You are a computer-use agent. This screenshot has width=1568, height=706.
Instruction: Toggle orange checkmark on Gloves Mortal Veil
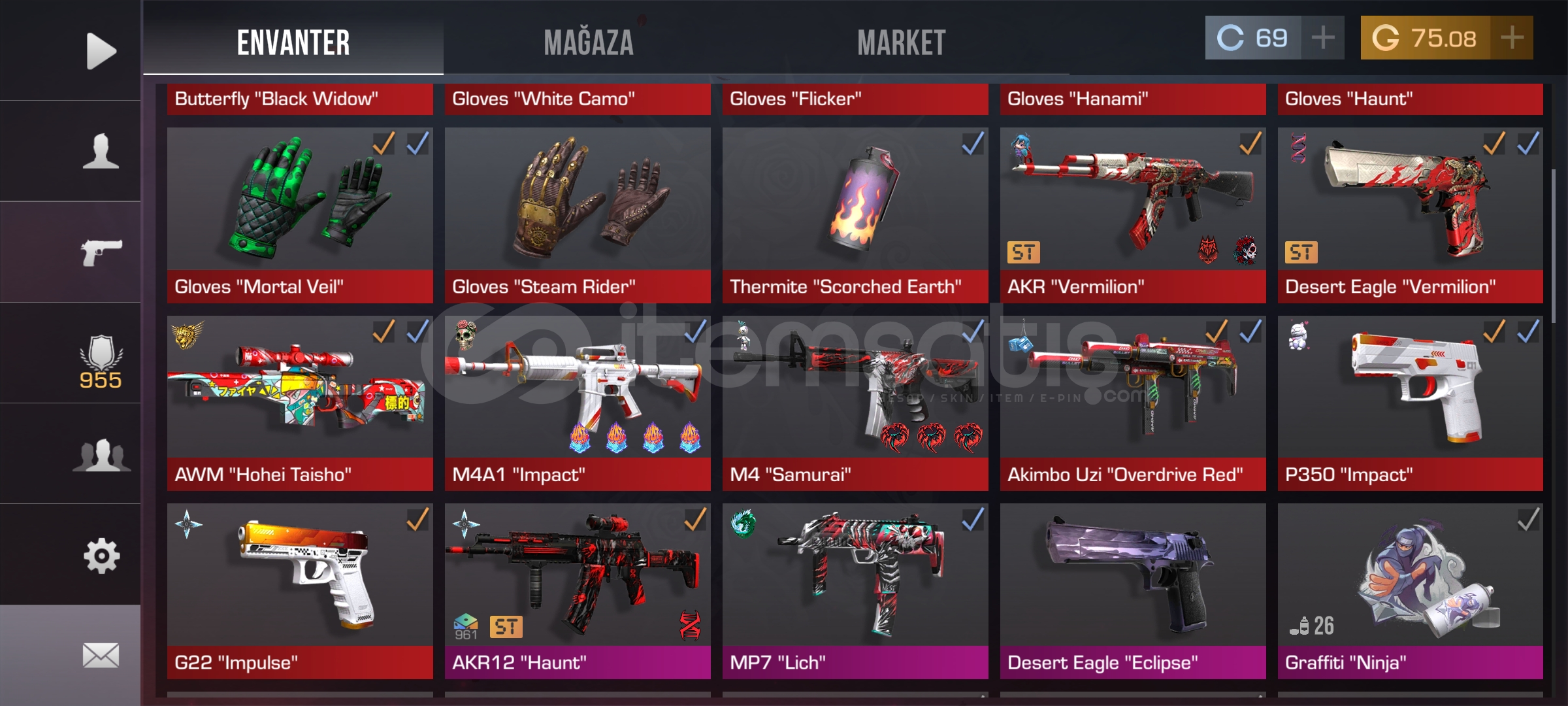click(384, 143)
